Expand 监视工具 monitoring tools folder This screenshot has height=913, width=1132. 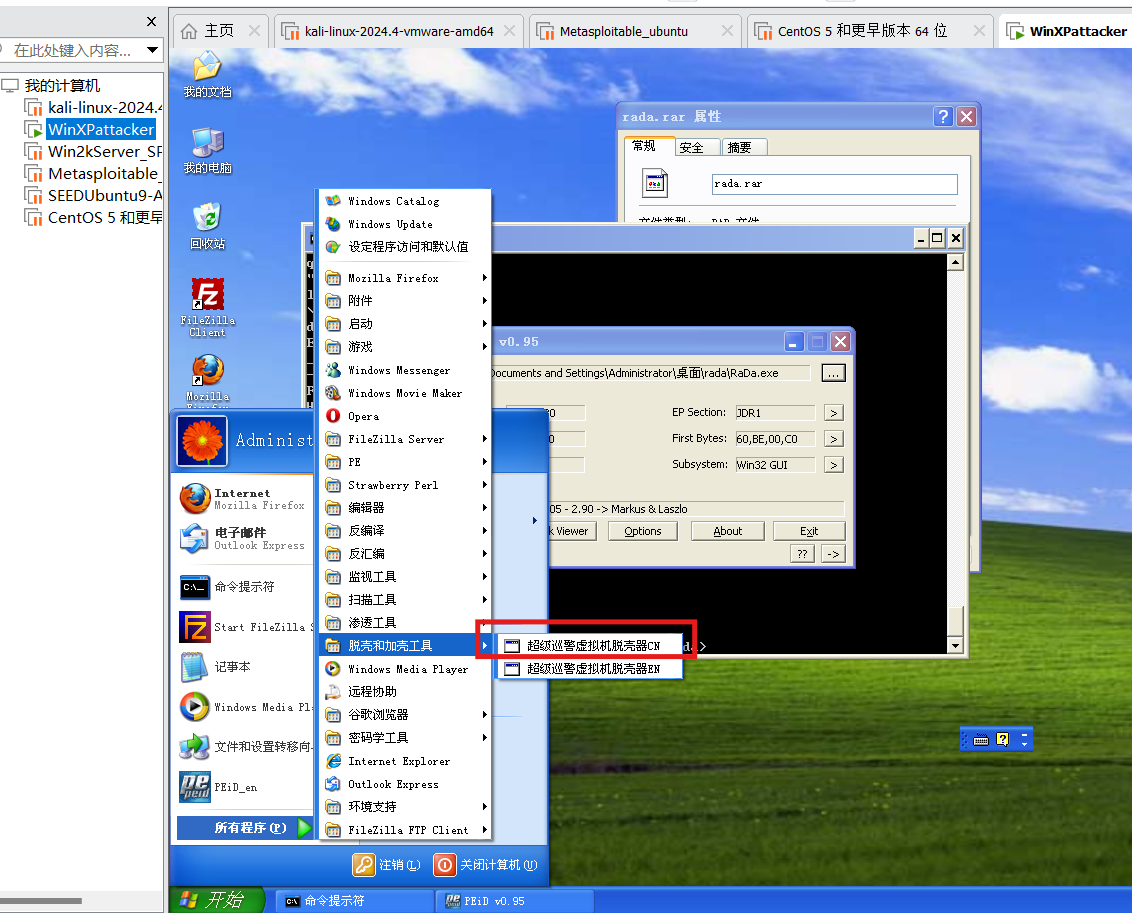coord(405,577)
